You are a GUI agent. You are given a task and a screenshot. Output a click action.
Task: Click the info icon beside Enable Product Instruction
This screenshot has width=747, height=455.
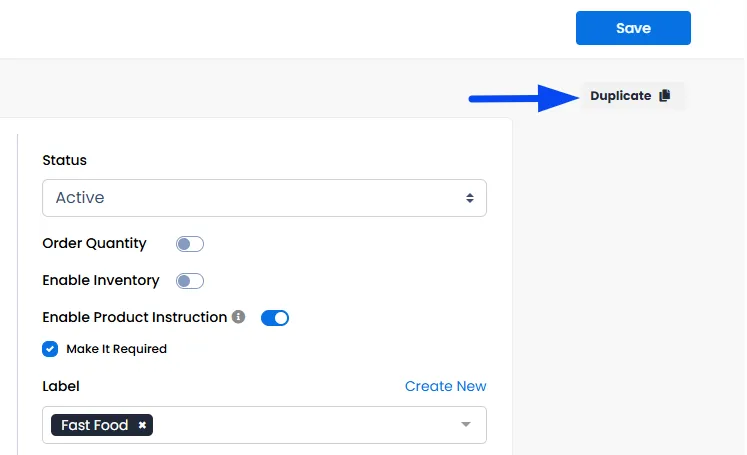point(238,317)
